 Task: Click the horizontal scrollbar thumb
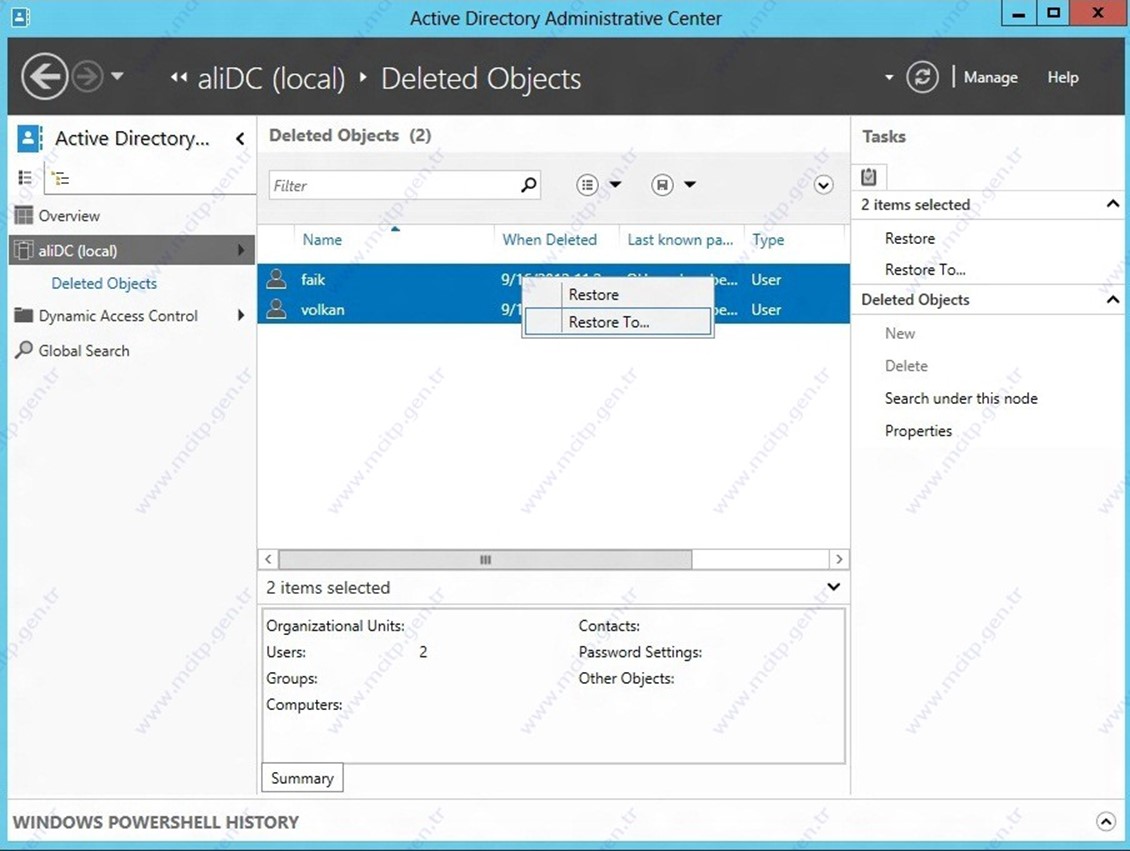485,559
